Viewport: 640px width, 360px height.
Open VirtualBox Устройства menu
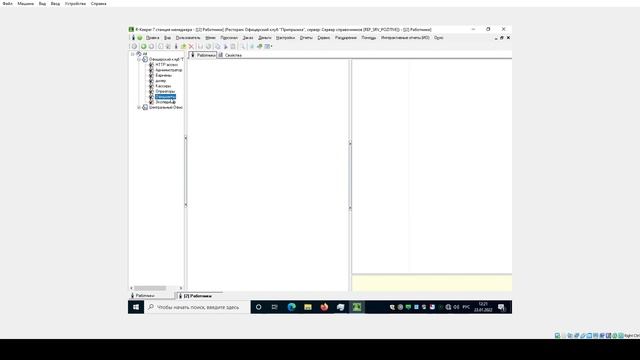click(x=75, y=4)
